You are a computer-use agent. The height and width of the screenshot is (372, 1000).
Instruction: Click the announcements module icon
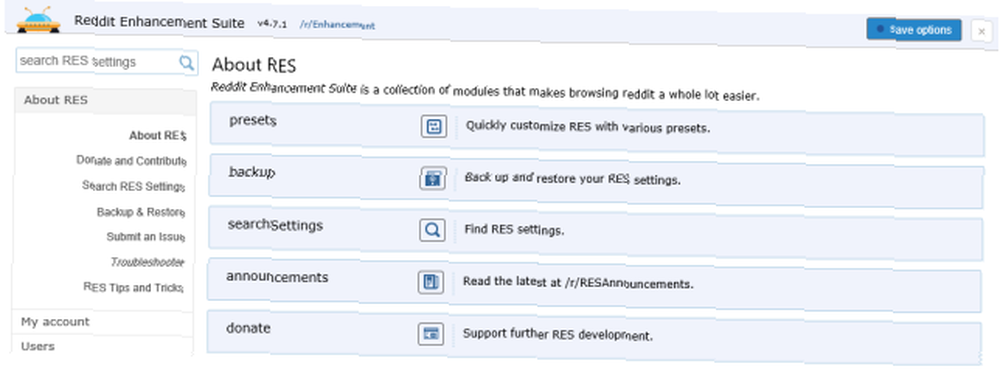pos(431,281)
